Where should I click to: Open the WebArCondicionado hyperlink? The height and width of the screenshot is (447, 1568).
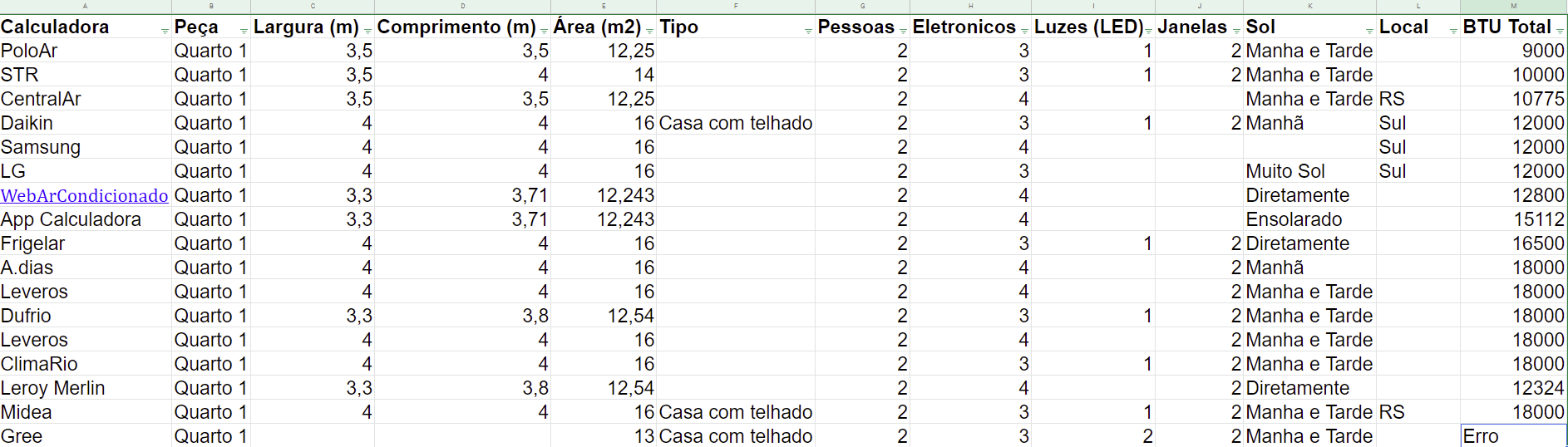[84, 196]
